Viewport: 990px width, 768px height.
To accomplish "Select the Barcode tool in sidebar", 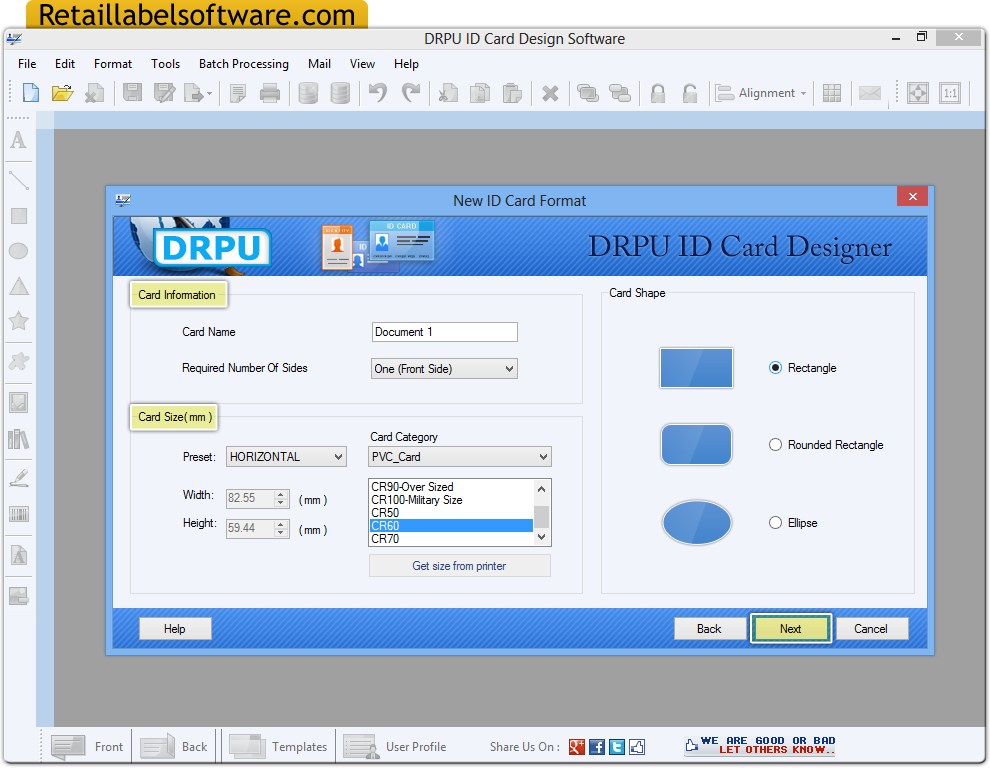I will pos(19,514).
